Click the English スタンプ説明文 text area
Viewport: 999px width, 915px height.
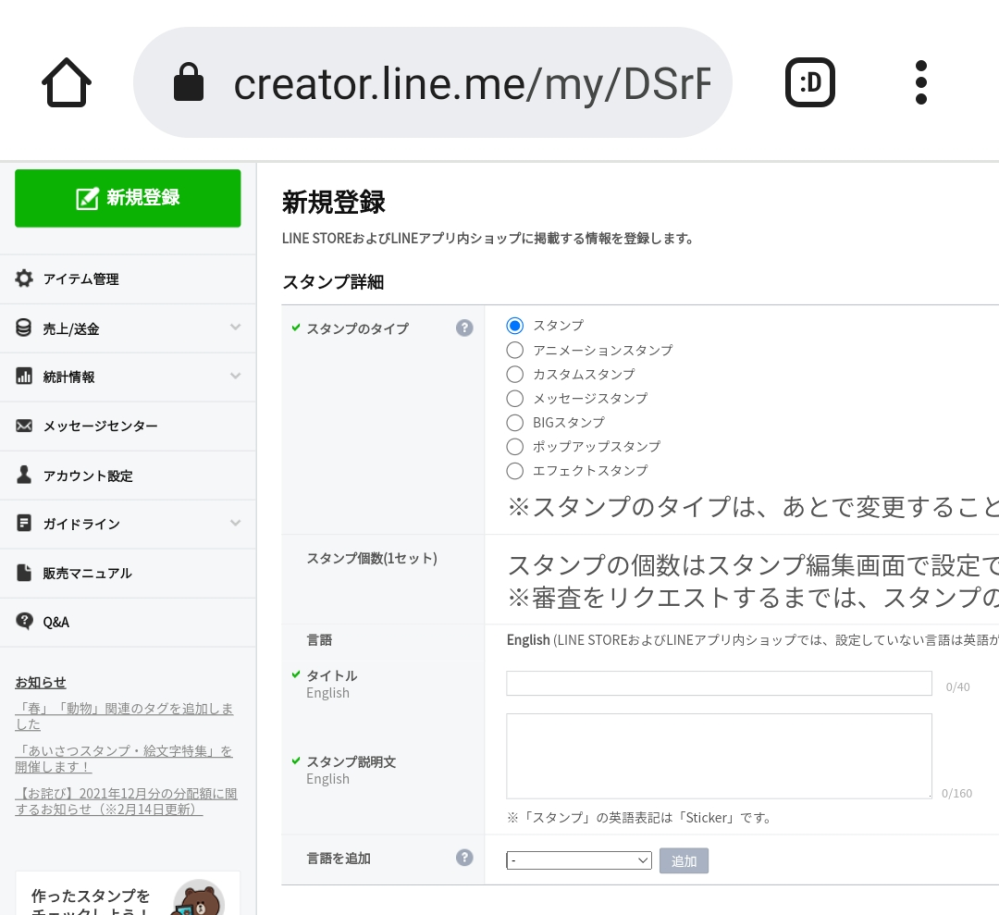coord(719,756)
